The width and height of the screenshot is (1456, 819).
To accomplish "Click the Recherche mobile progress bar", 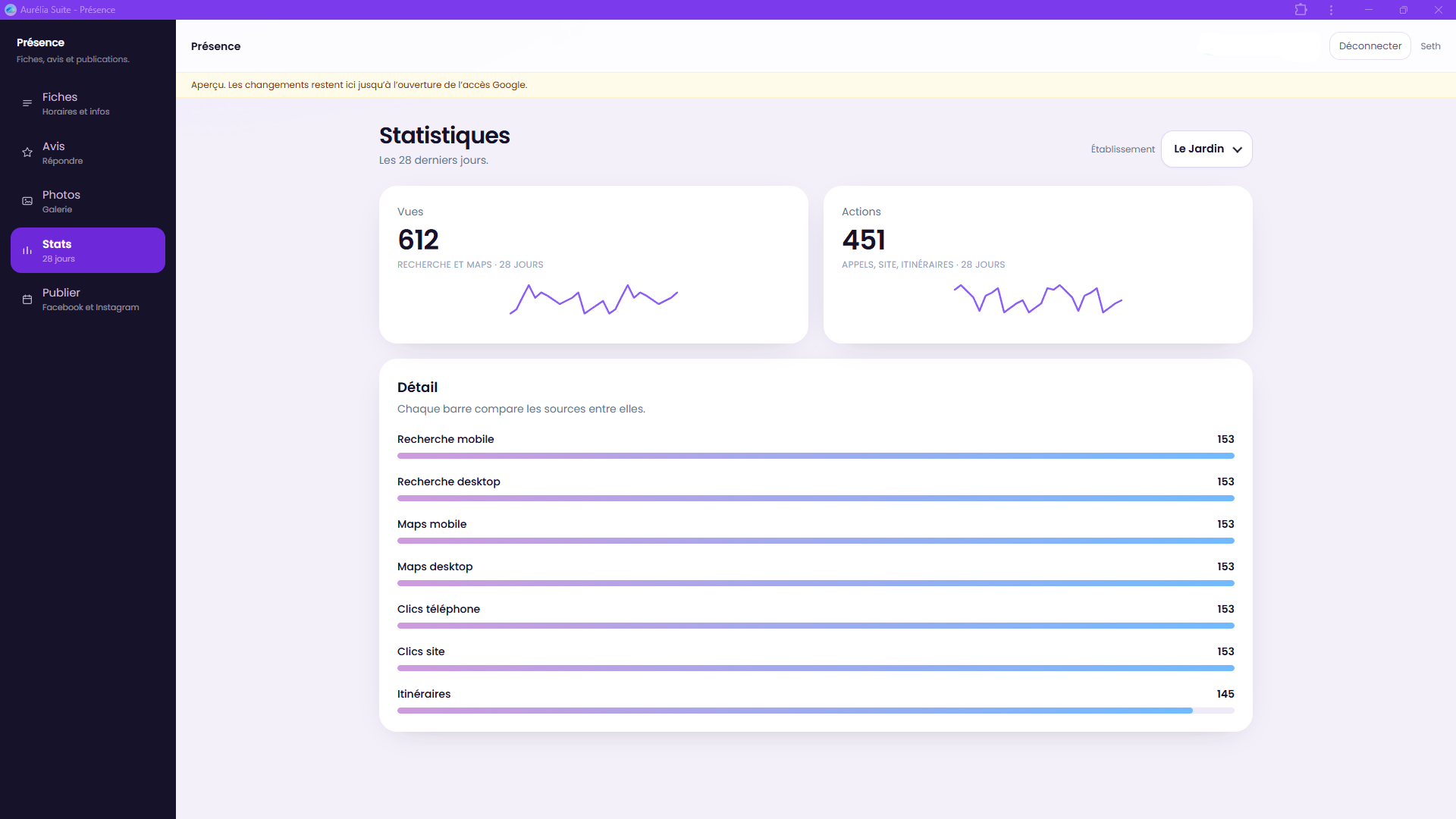I will tap(816, 456).
